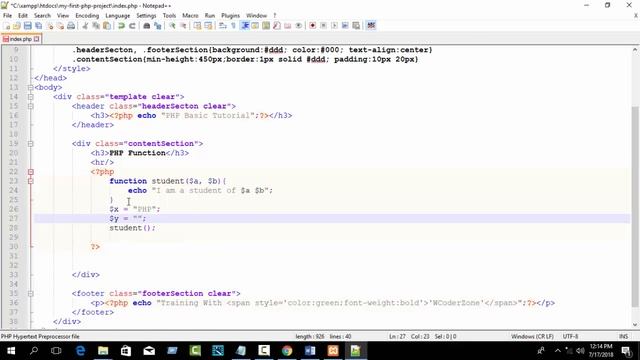Click Run macro multiple times icon

point(345,26)
